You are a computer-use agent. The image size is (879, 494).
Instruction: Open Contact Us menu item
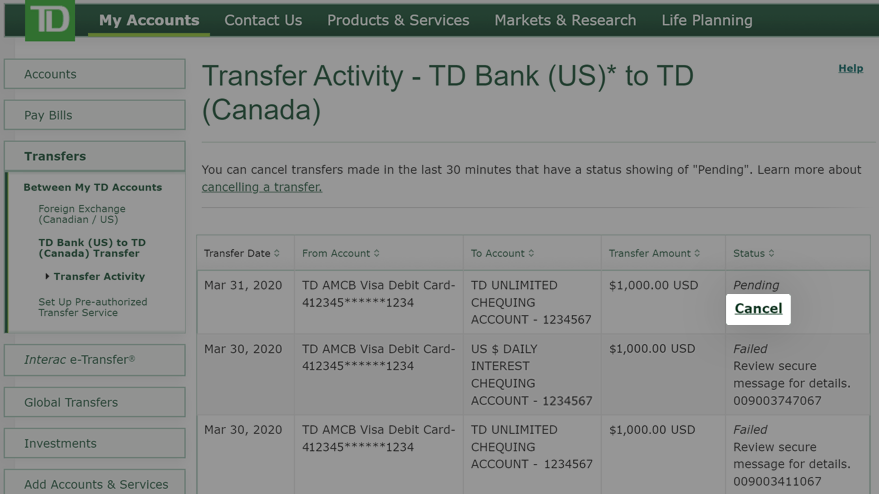(x=263, y=20)
